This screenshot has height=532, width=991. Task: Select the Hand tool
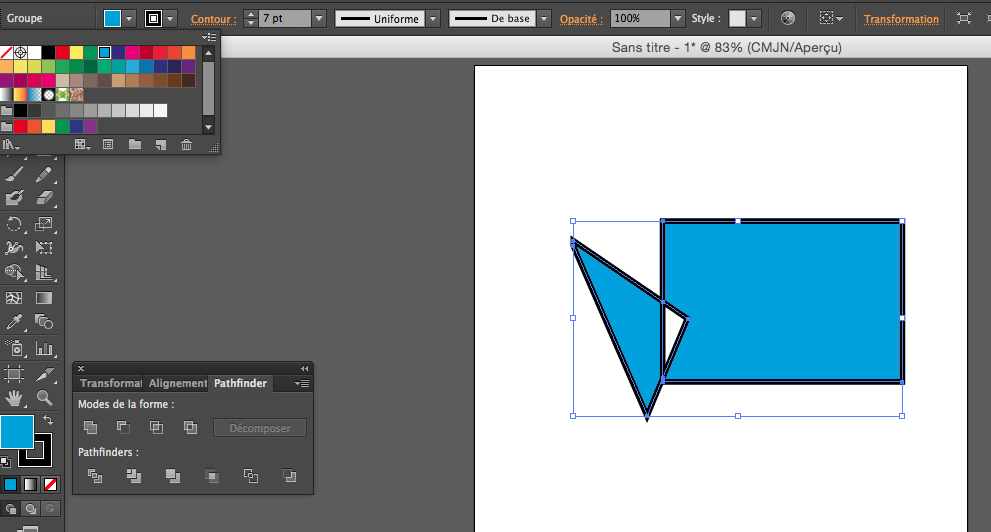tap(14, 398)
